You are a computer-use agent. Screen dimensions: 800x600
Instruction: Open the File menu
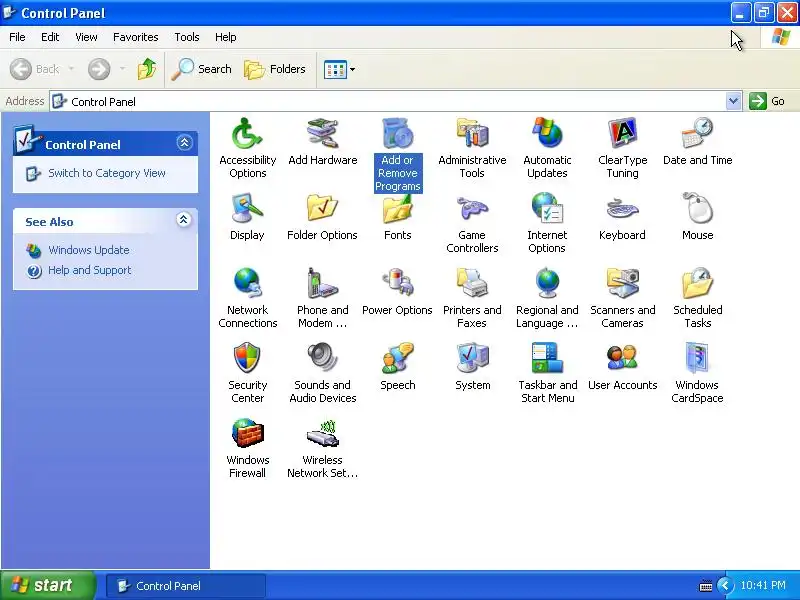(x=17, y=37)
